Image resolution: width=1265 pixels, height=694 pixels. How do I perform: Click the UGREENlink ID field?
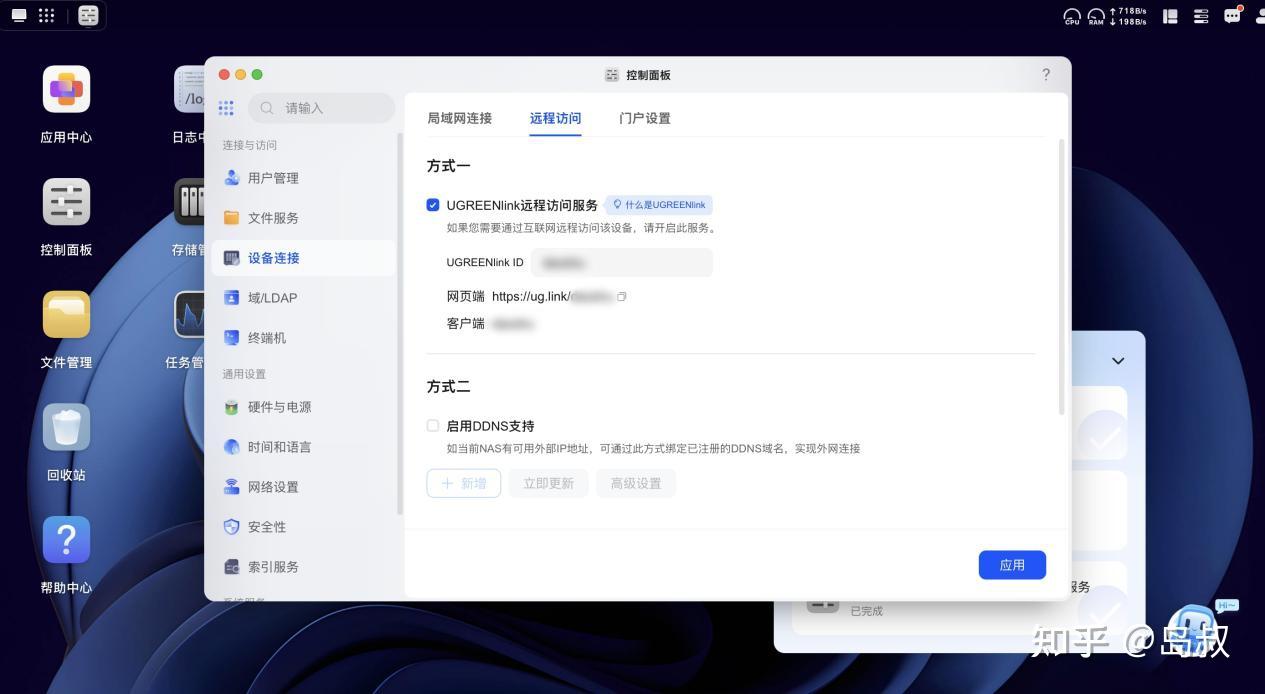coord(621,263)
